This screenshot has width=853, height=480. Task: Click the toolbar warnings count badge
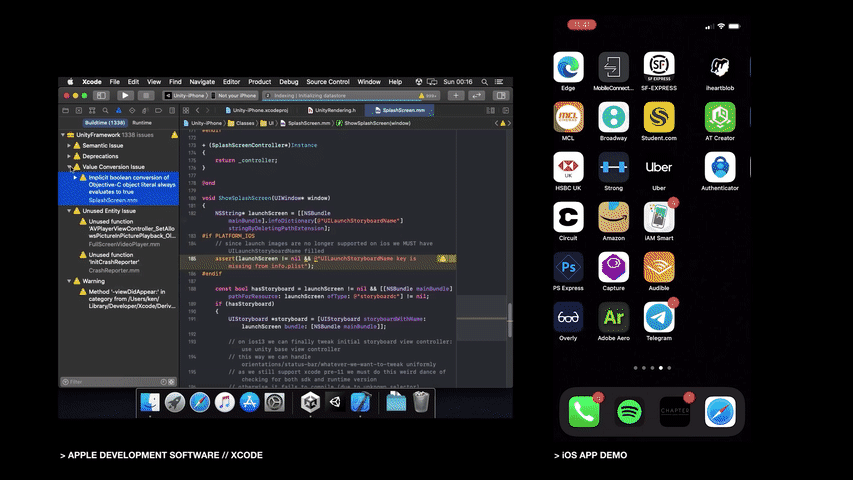click(x=429, y=96)
